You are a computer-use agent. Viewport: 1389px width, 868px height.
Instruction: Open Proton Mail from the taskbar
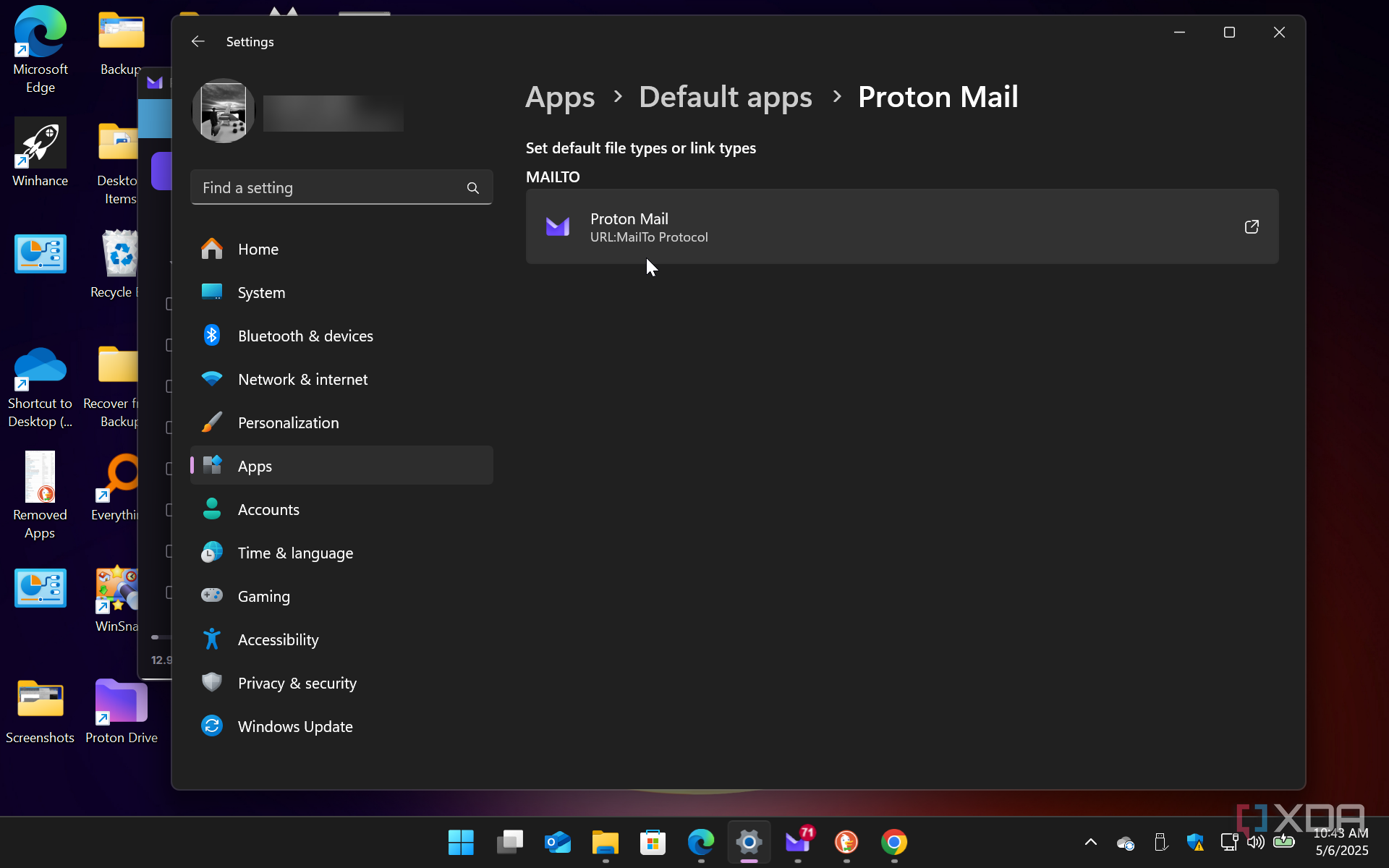coord(798,842)
